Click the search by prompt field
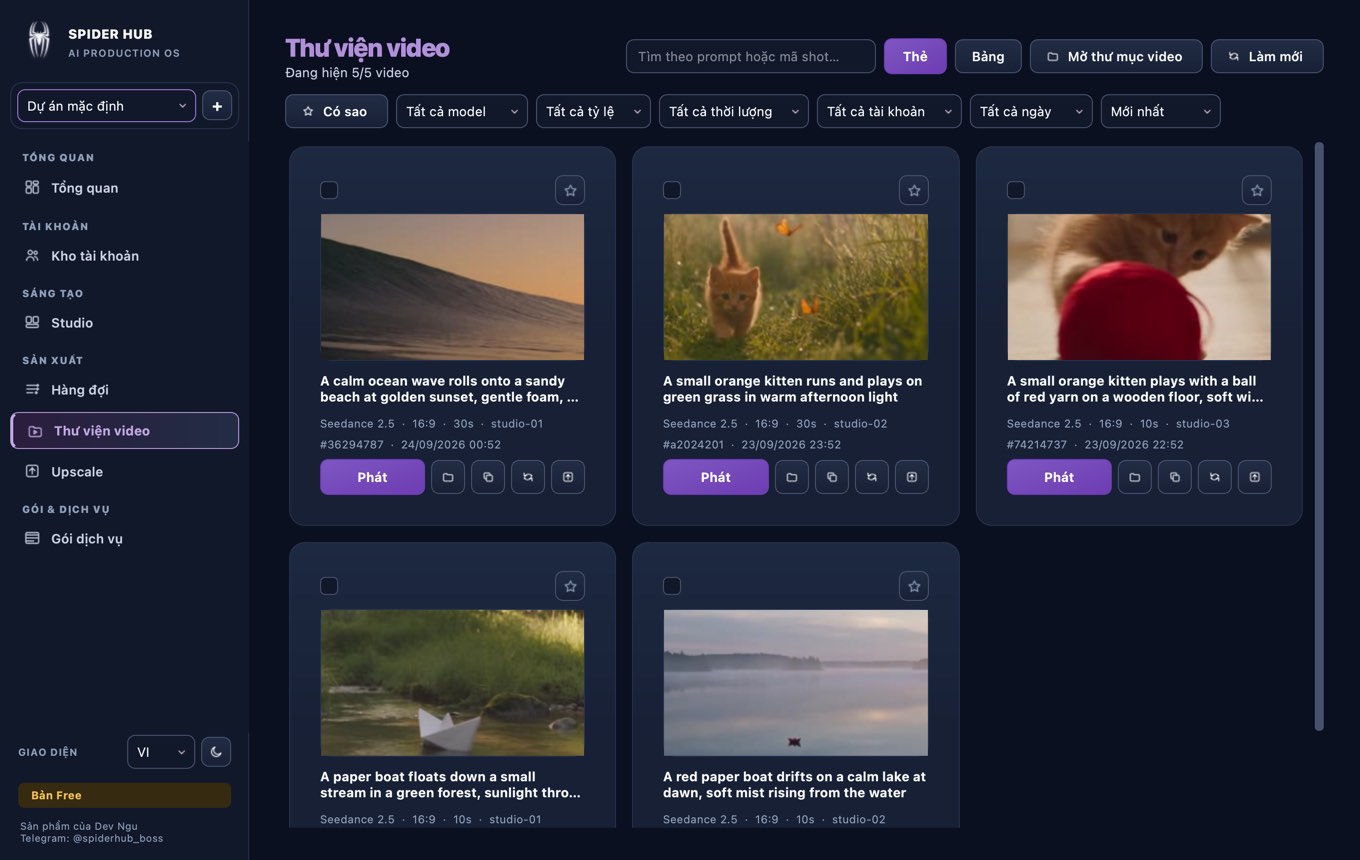Image resolution: width=1360 pixels, height=860 pixels. 750,57
